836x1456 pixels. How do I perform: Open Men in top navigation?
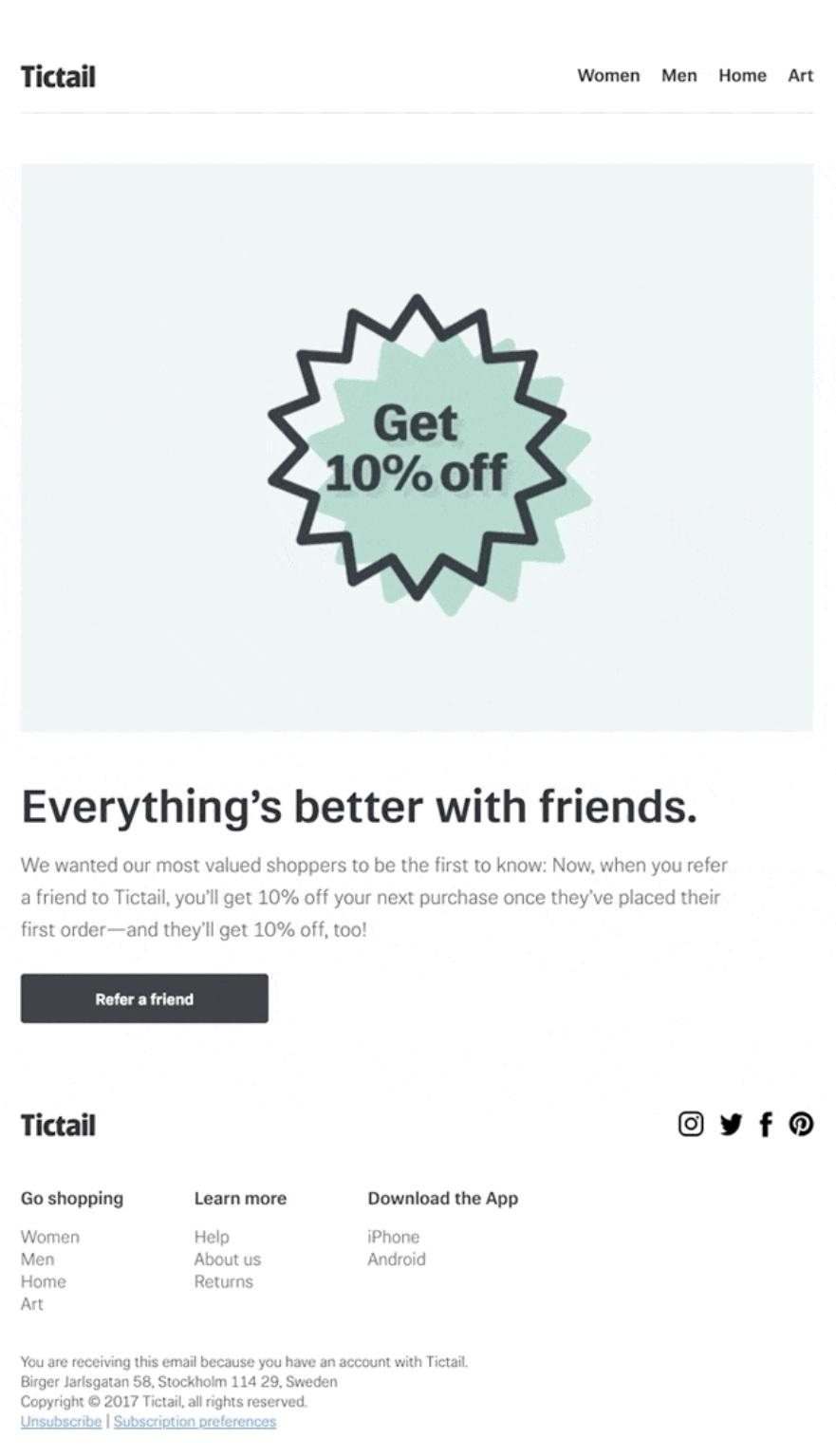[x=678, y=76]
